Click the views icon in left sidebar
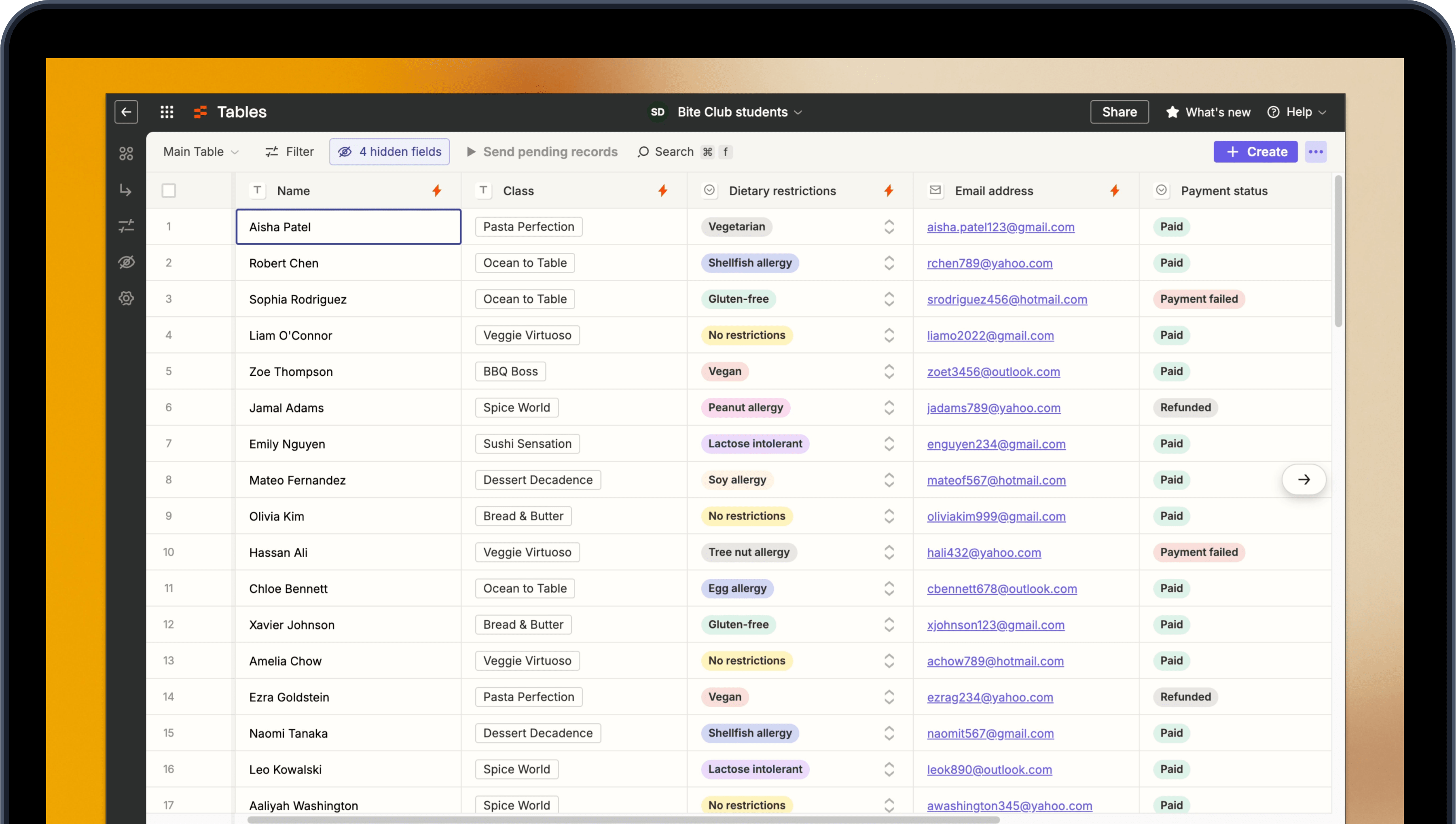This screenshot has width=1456, height=824. pos(126,153)
